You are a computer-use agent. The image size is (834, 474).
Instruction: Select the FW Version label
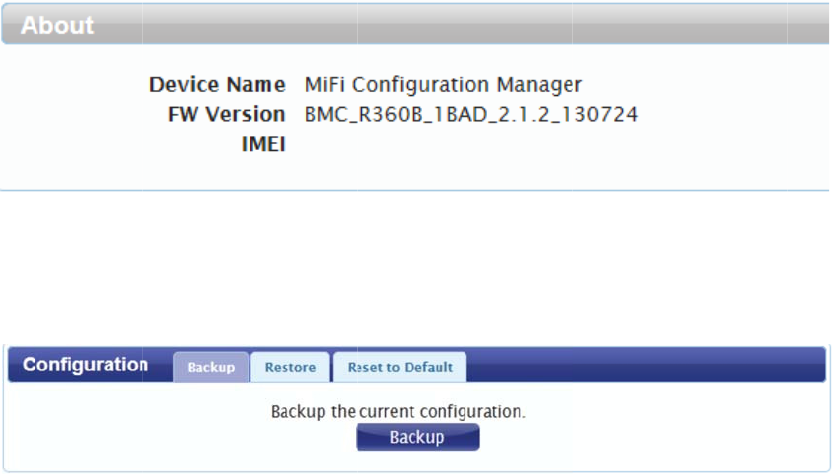(226, 115)
